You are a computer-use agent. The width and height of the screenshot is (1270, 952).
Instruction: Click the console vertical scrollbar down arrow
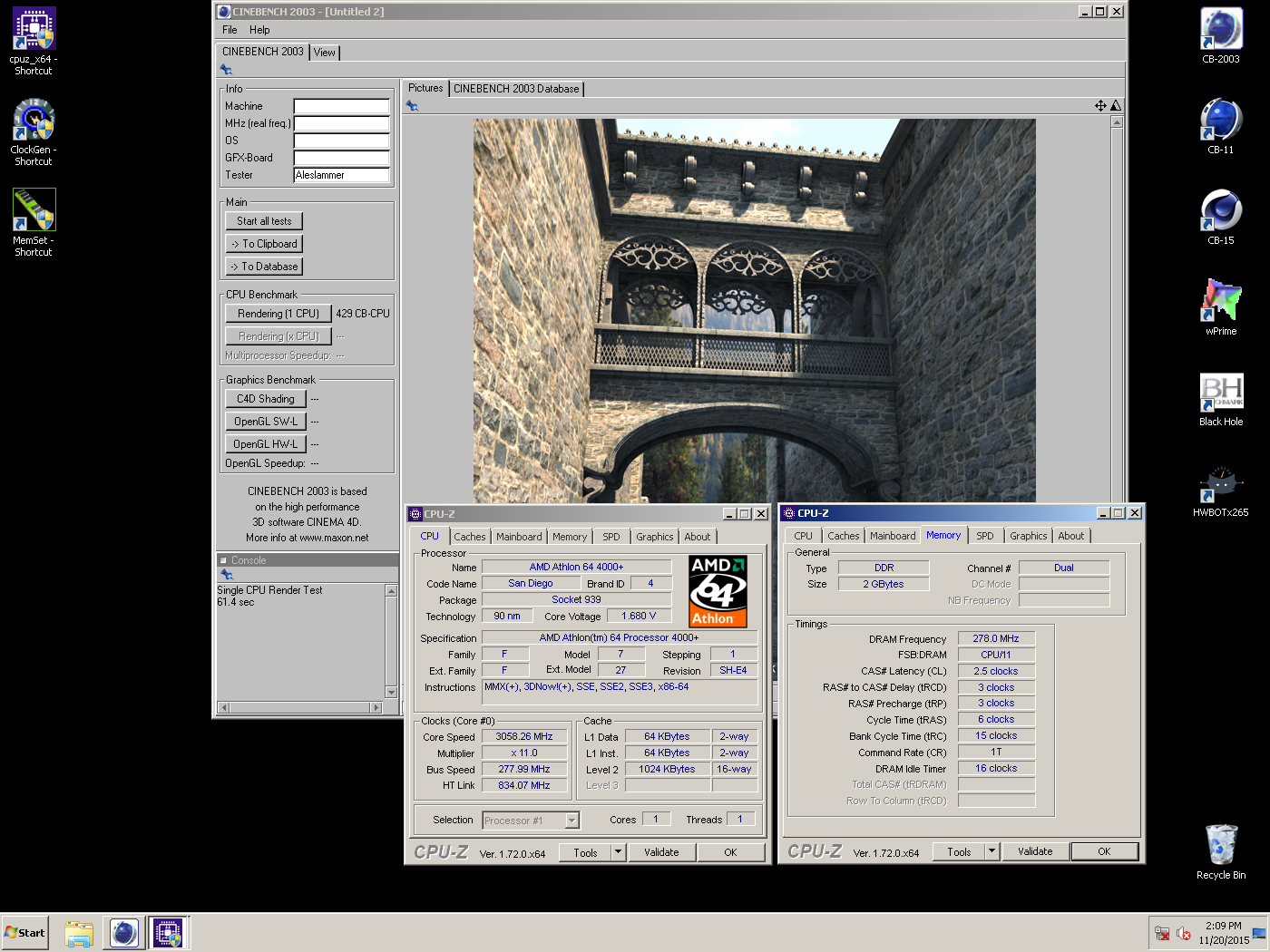pyautogui.click(x=392, y=693)
